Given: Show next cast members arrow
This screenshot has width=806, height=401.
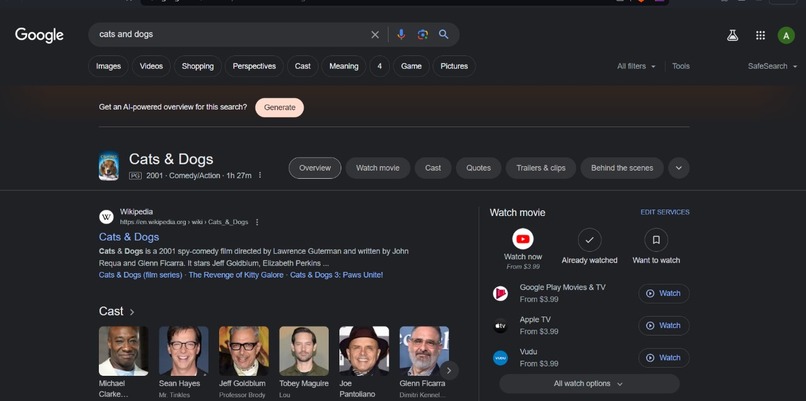Looking at the screenshot, I should coord(449,370).
